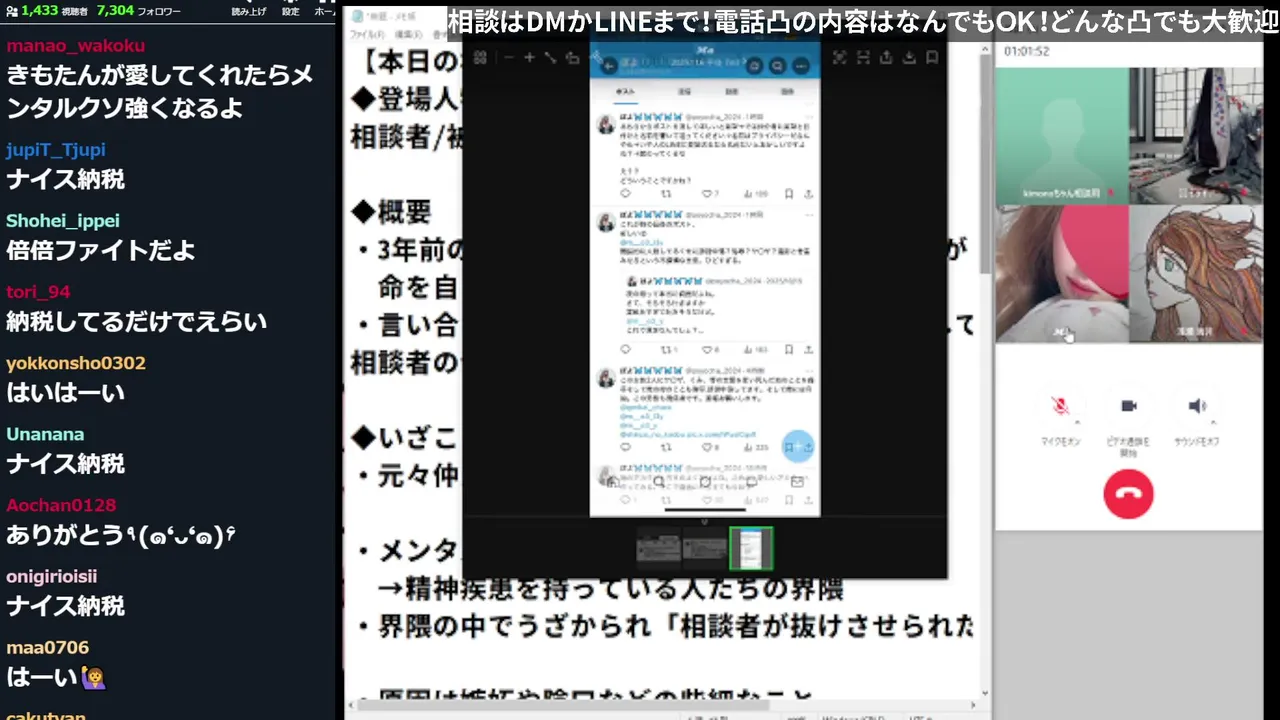This screenshot has height=720, width=1280.
Task: Click username jupiT_Tjupi in chat
Action: point(56,150)
